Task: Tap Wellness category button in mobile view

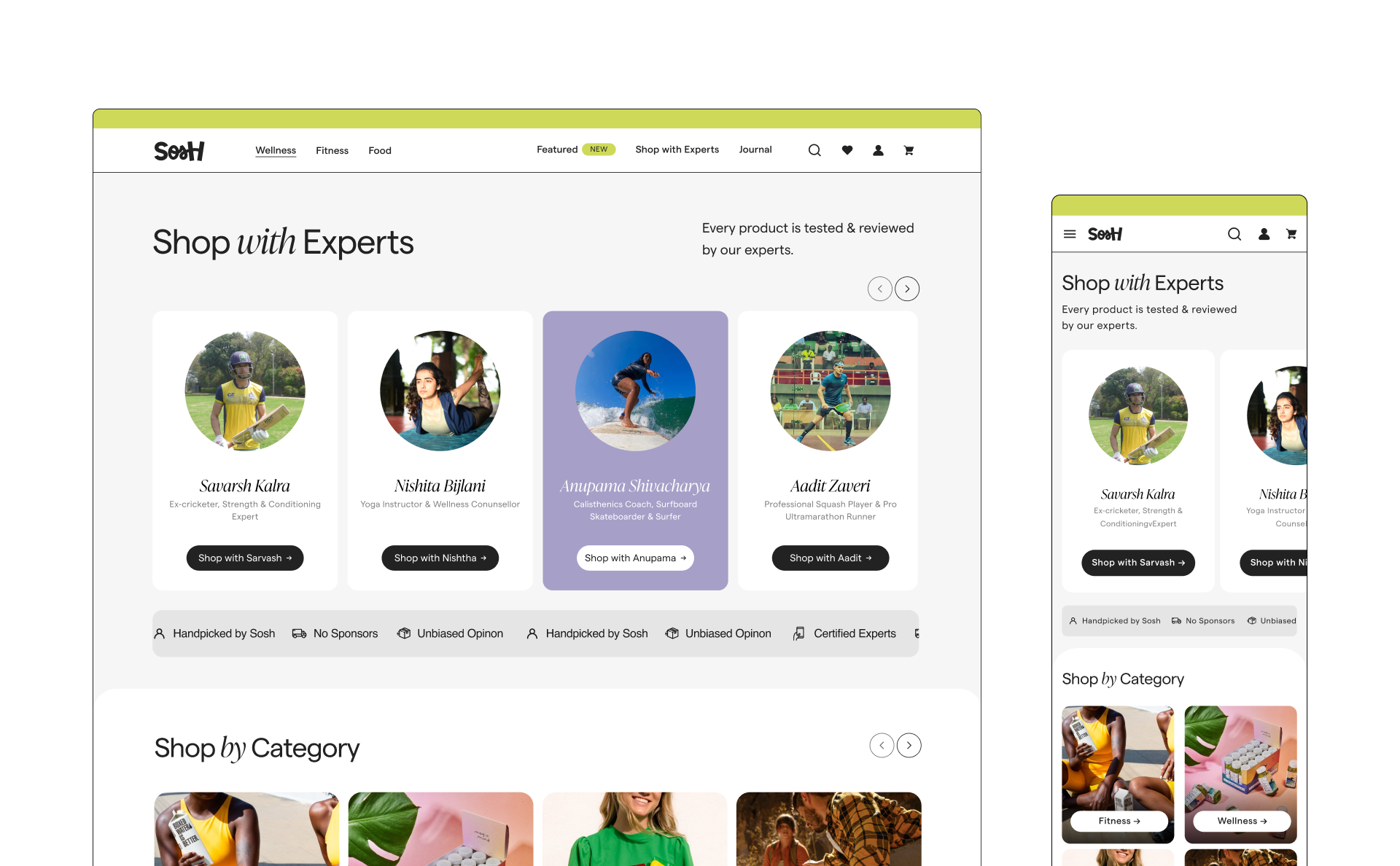Action: pyautogui.click(x=1242, y=821)
